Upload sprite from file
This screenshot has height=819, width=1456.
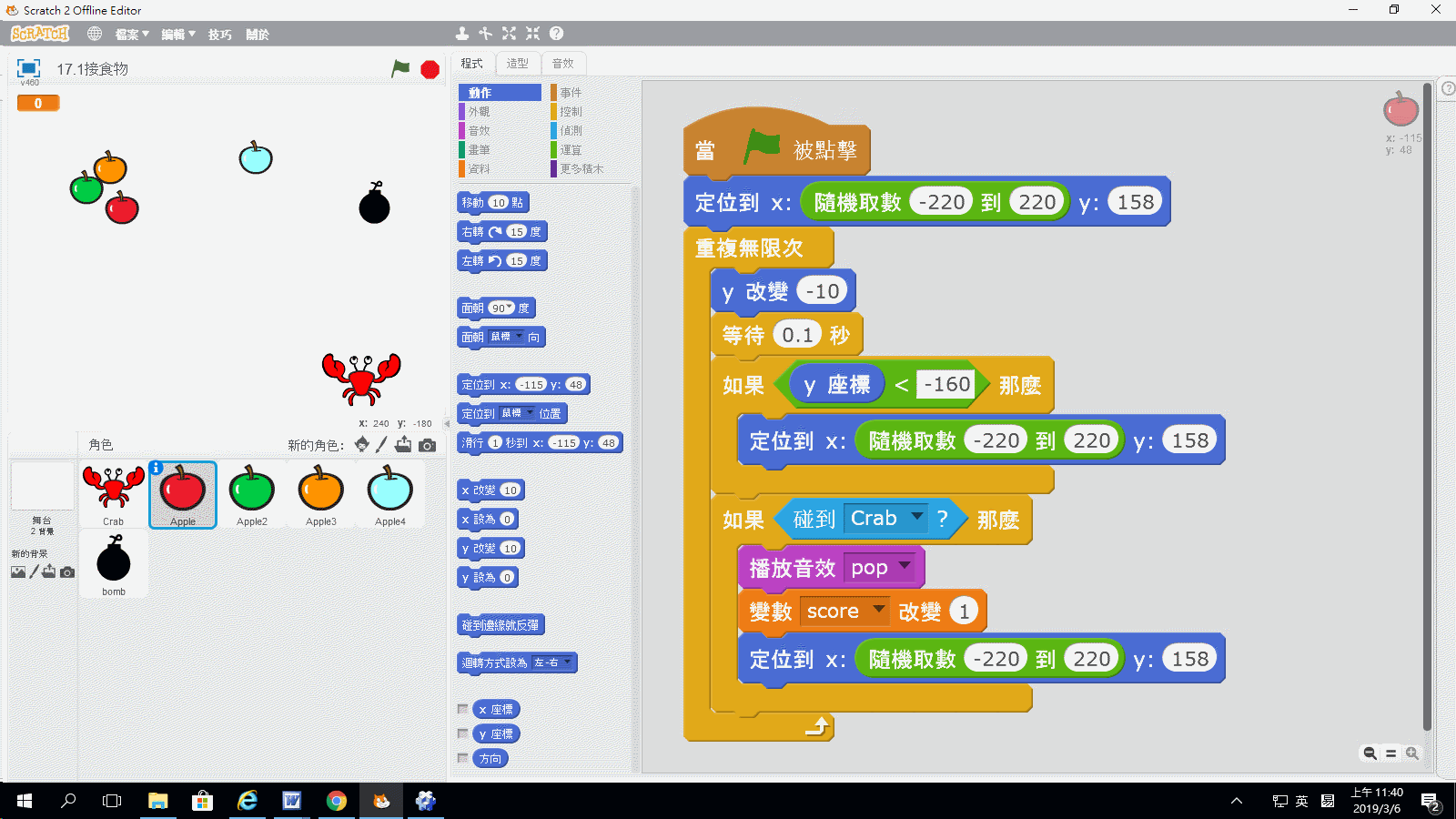(x=403, y=444)
